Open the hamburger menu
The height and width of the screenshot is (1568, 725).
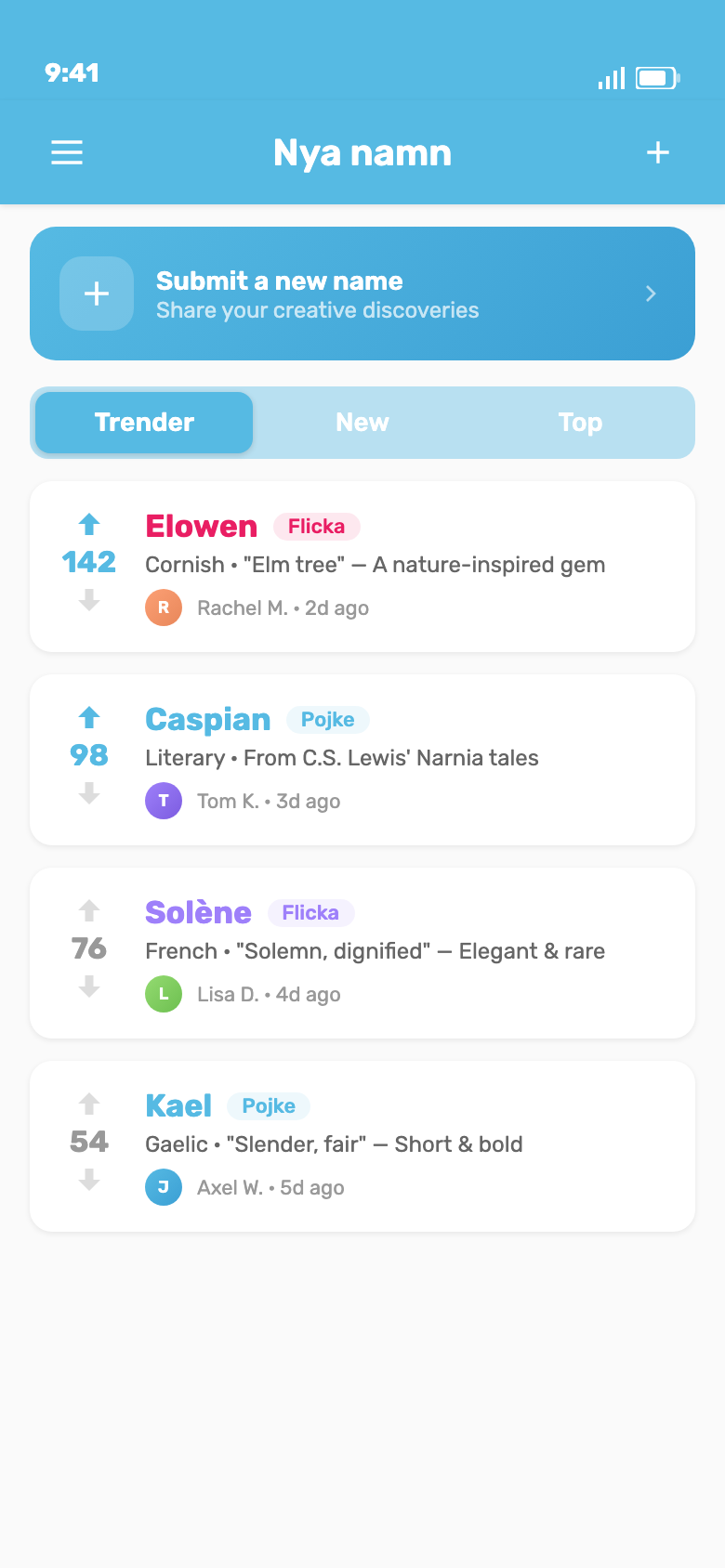coord(67,152)
